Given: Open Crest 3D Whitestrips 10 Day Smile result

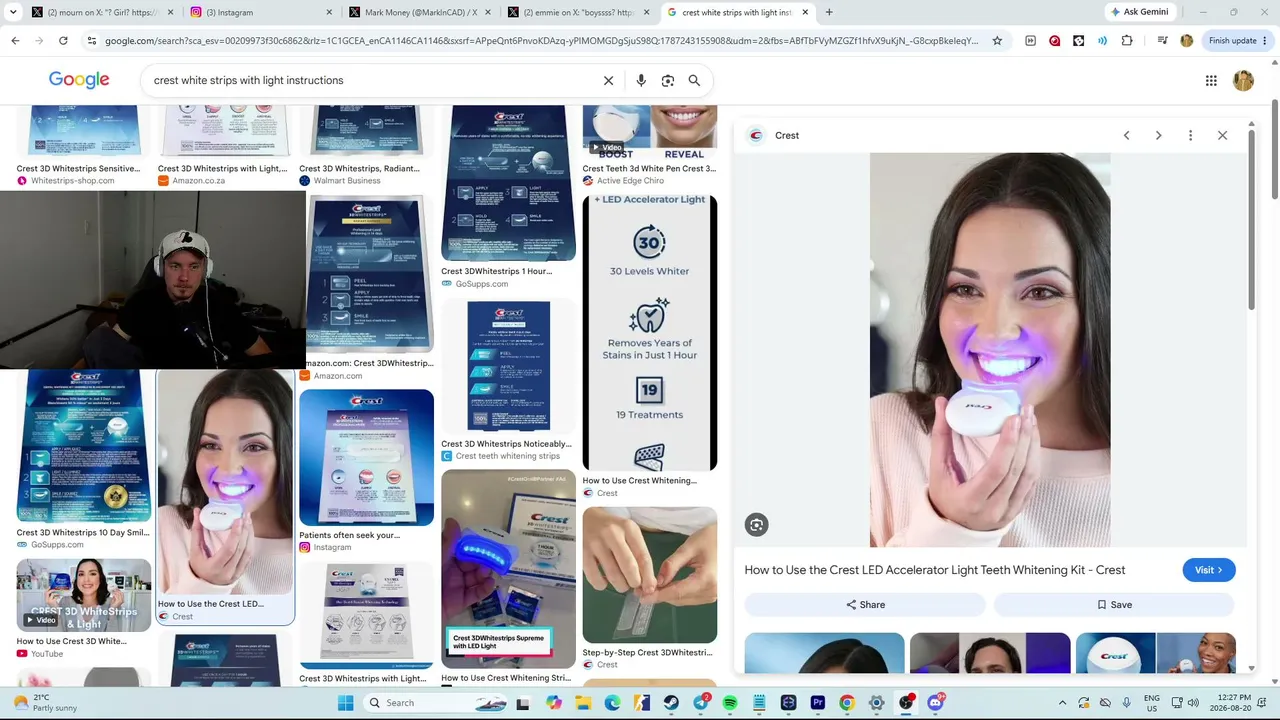Looking at the screenshot, I should (x=84, y=447).
